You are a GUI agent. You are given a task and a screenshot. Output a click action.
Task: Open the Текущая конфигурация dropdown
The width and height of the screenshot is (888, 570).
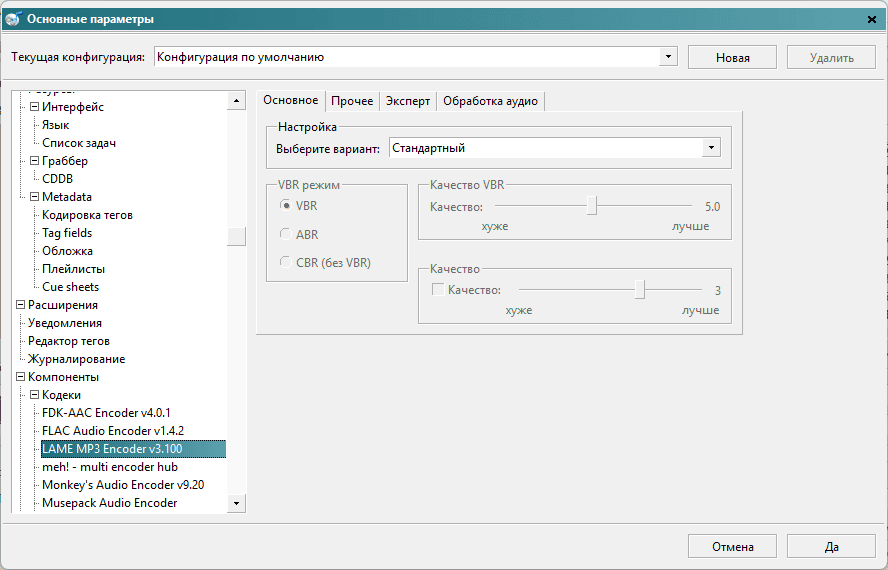click(x=668, y=57)
